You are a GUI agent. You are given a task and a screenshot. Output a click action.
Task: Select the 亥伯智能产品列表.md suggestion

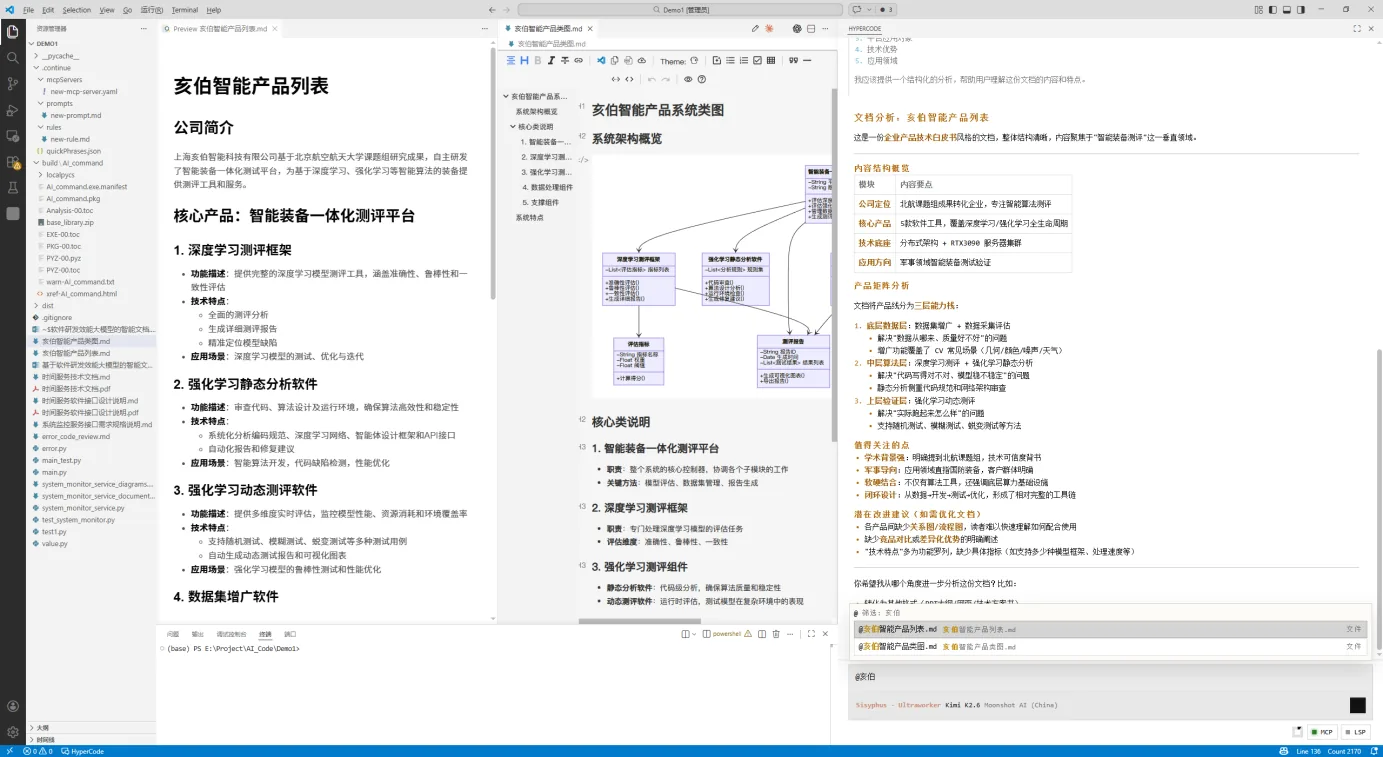coord(1109,629)
